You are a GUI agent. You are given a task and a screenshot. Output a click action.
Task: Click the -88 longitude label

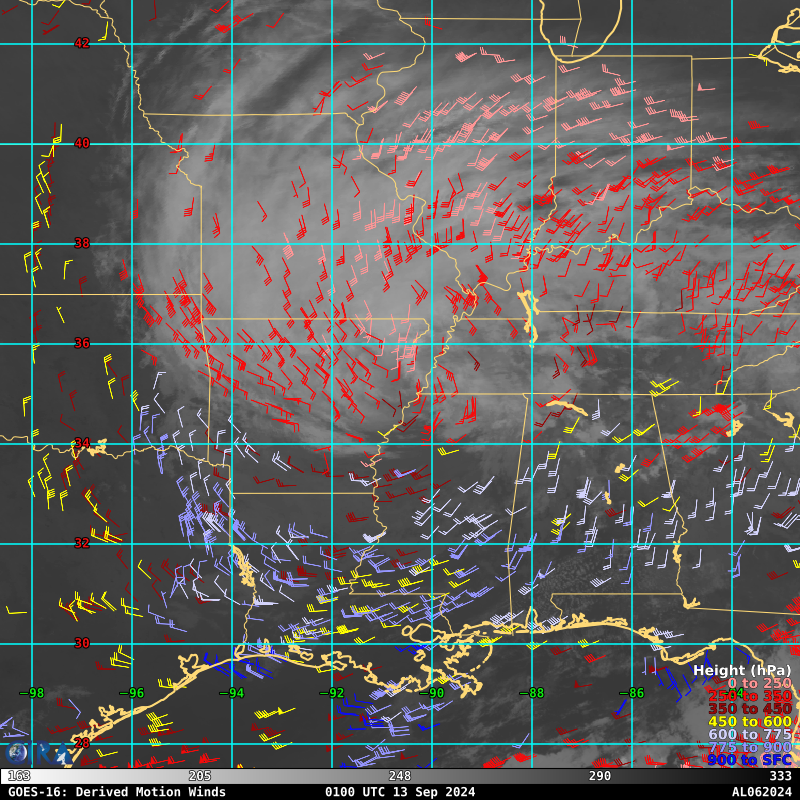(x=532, y=693)
